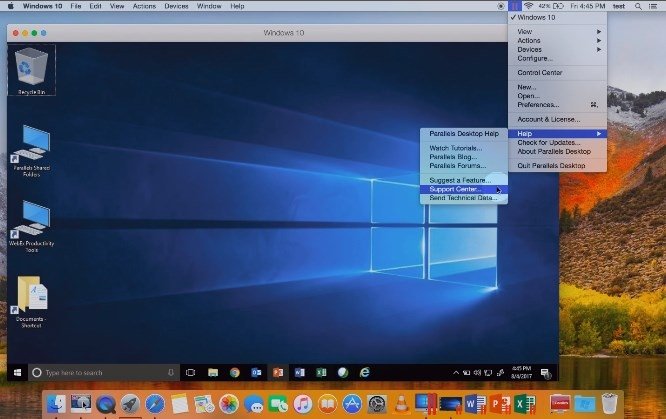Open Photos app from the Dock
Viewport: 666px width, 419px height.
coord(229,404)
